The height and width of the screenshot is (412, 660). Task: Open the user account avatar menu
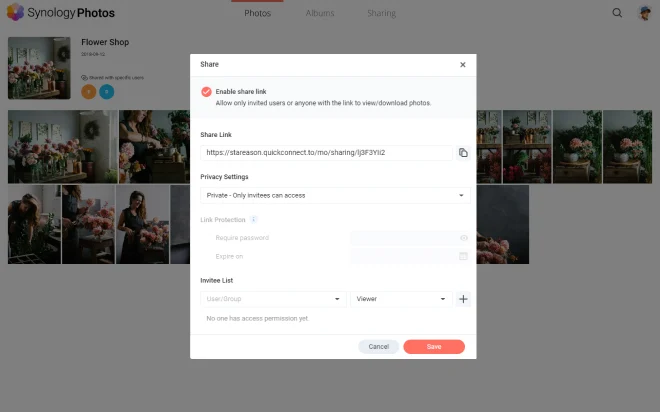(645, 13)
